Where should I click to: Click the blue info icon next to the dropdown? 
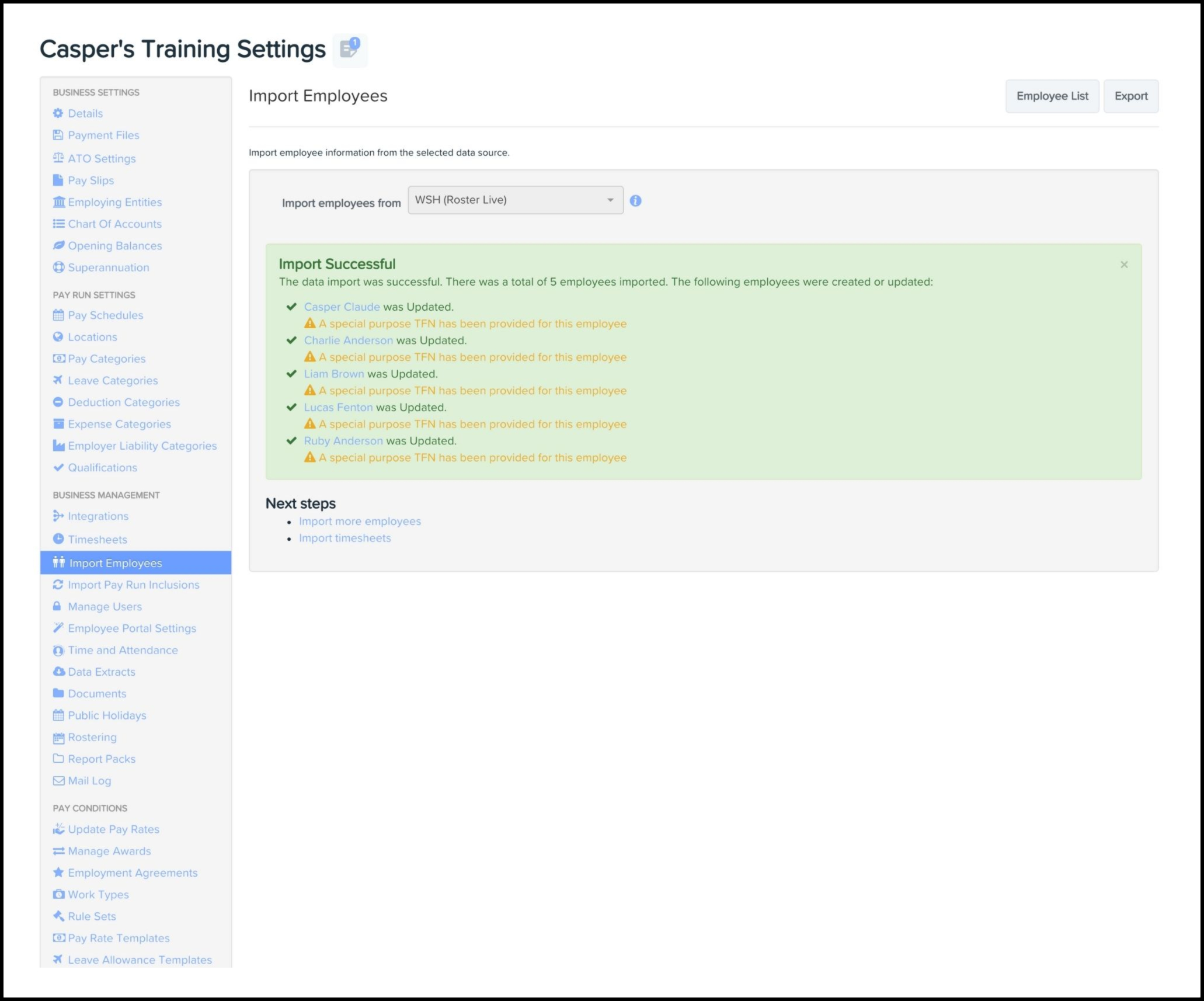[x=635, y=201]
